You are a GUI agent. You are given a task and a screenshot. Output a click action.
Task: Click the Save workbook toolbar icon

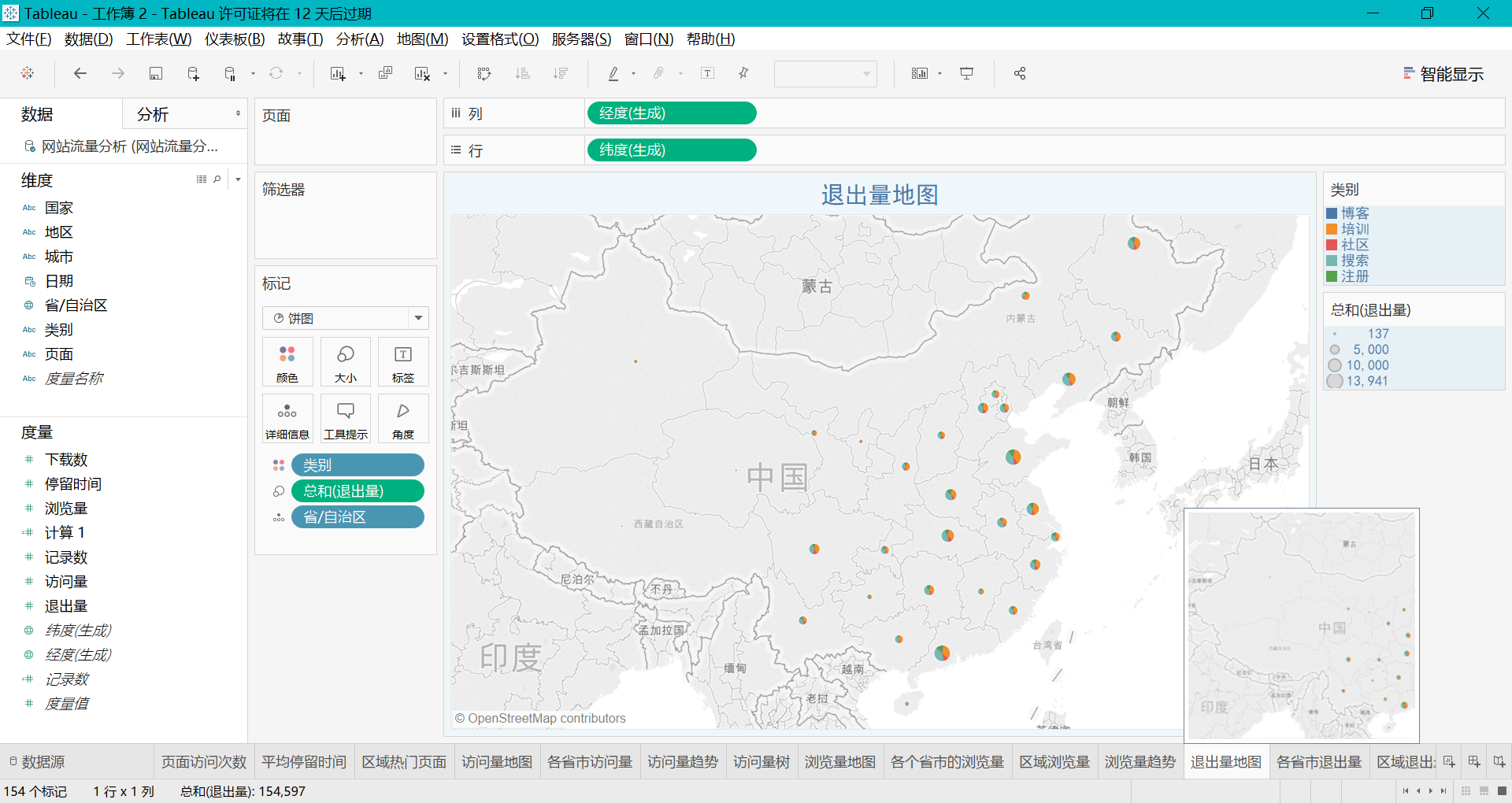pos(156,74)
